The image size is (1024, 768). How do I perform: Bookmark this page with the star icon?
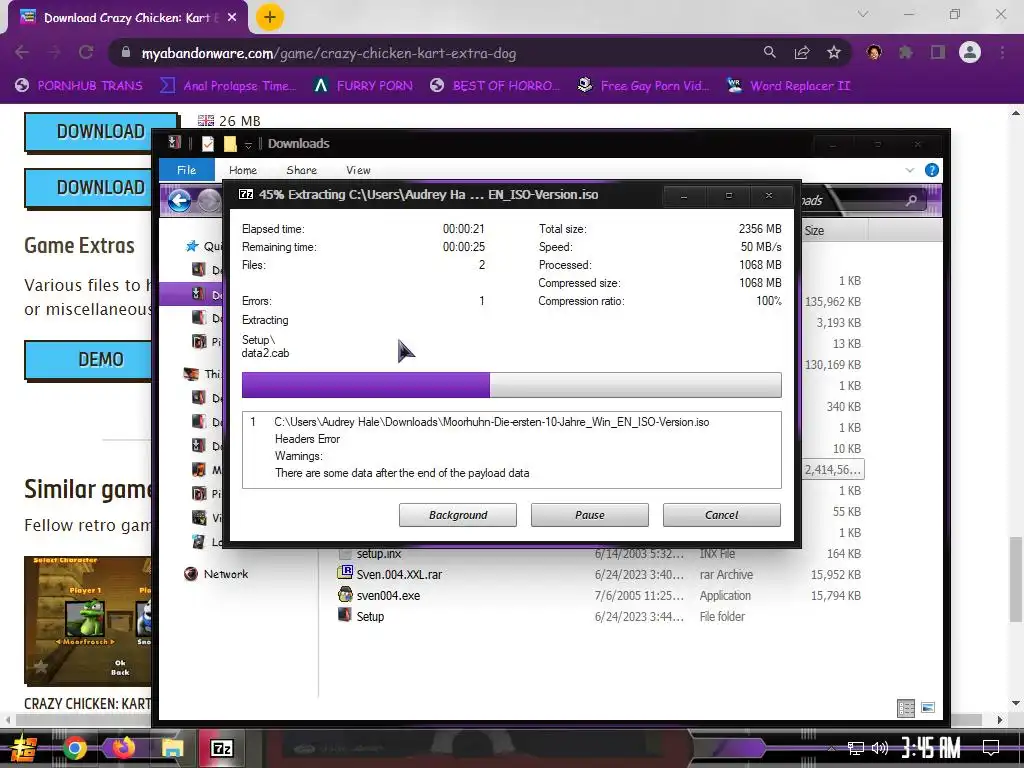coord(834,53)
